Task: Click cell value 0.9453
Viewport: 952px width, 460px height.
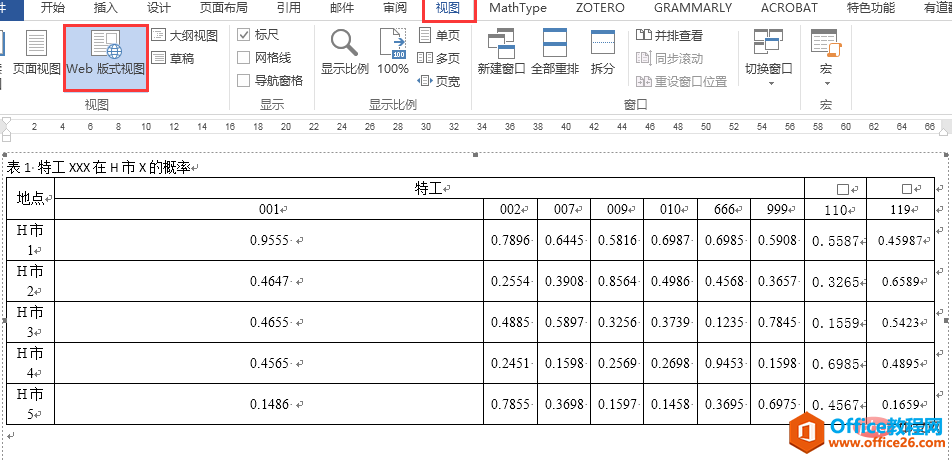Action: tap(724, 363)
